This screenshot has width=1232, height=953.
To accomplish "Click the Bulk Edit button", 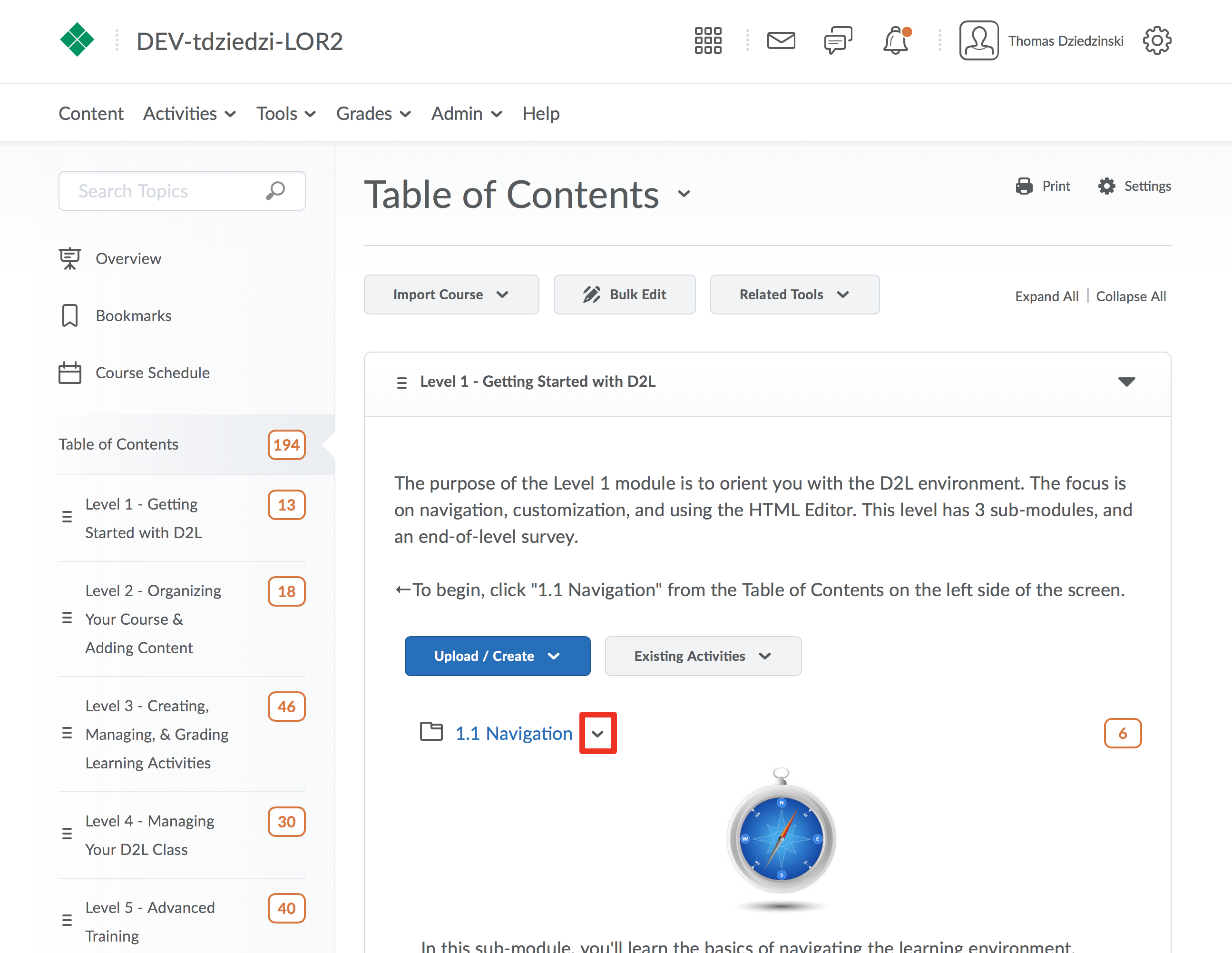I will pyautogui.click(x=624, y=295).
